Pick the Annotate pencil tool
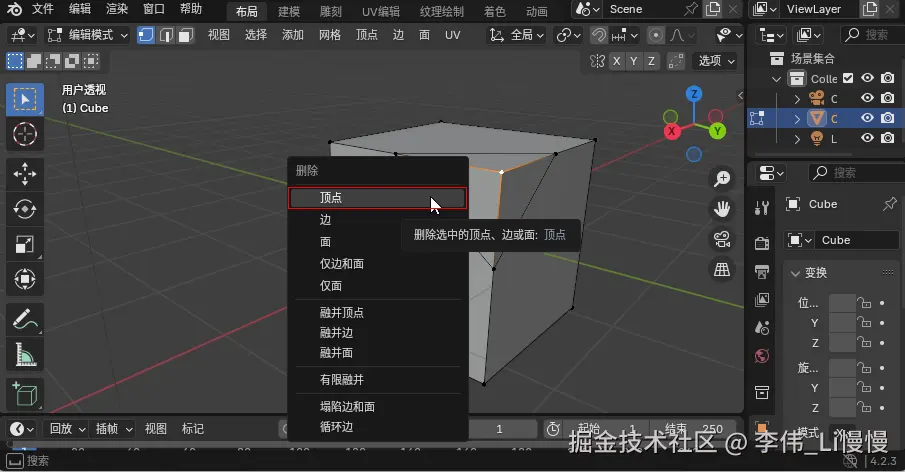Image resolution: width=905 pixels, height=472 pixels. (x=24, y=319)
